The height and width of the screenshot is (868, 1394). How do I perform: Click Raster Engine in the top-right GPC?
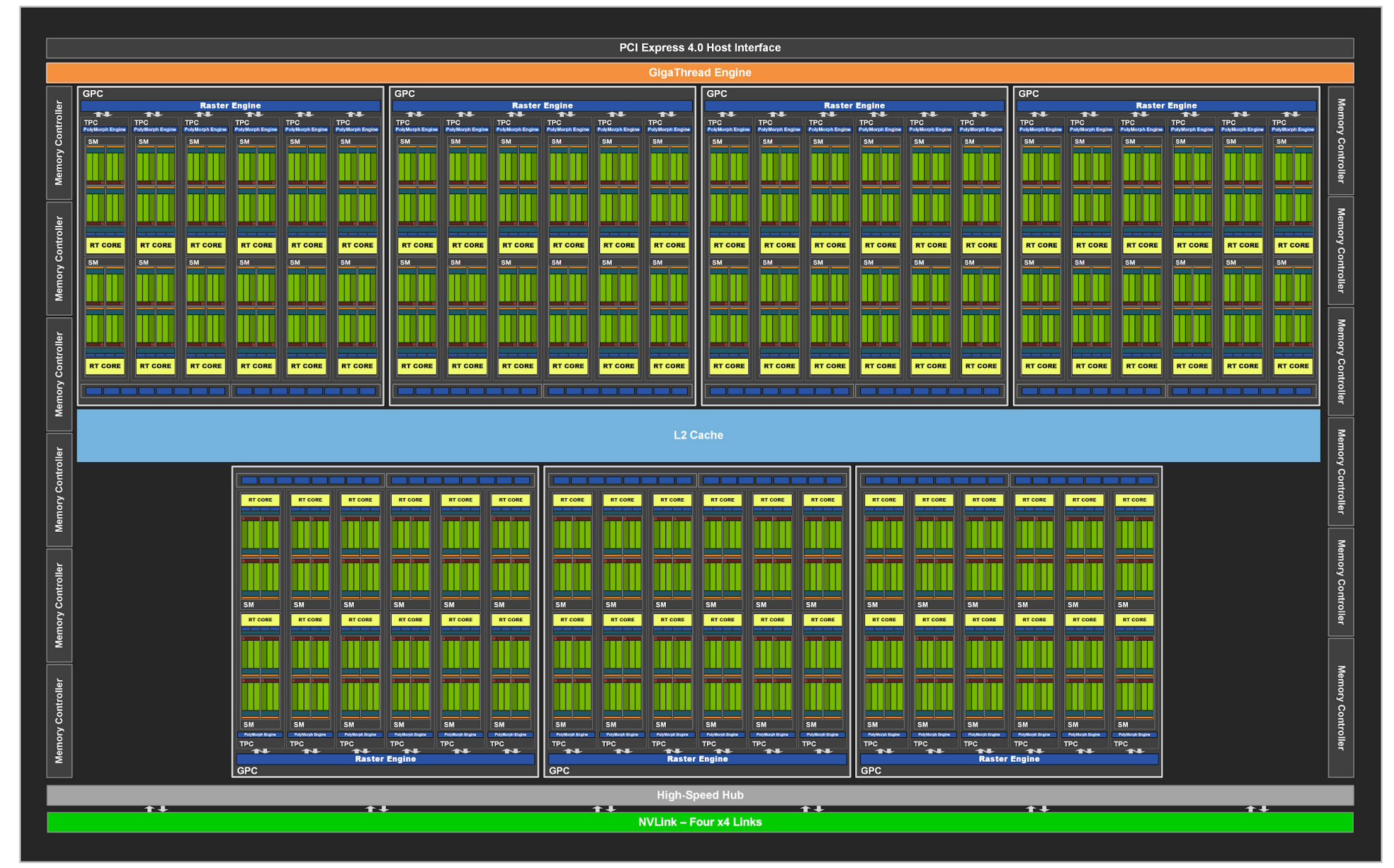click(1165, 106)
